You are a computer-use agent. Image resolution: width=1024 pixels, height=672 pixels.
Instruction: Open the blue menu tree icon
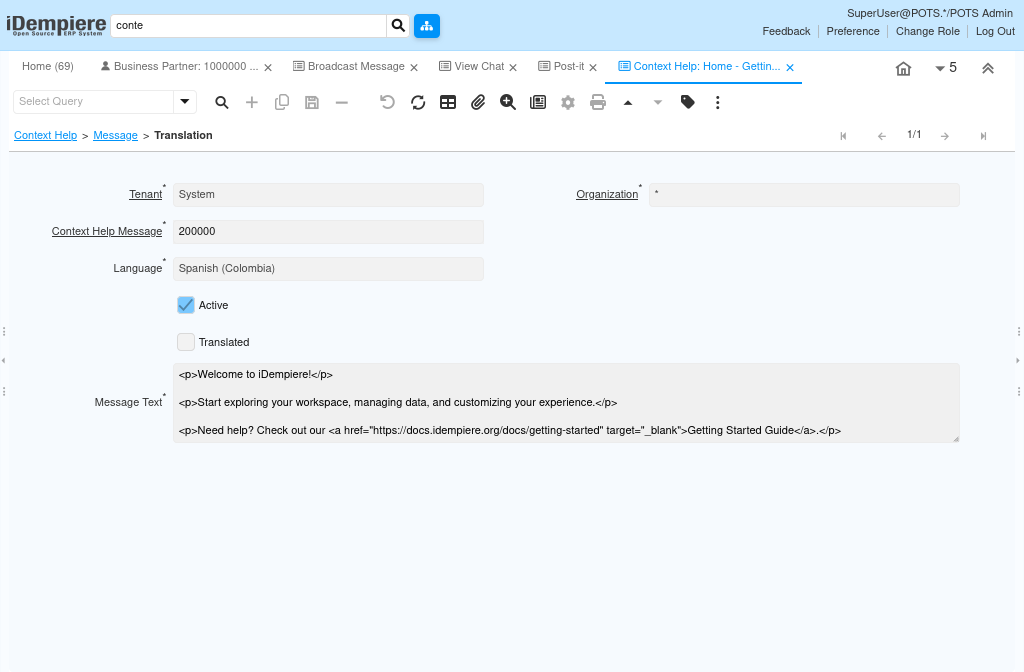[x=426, y=25]
